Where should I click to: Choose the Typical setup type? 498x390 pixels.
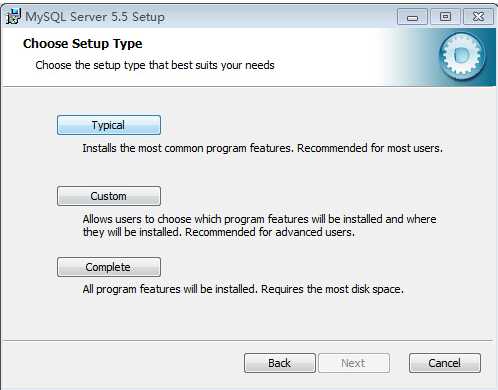coord(109,125)
